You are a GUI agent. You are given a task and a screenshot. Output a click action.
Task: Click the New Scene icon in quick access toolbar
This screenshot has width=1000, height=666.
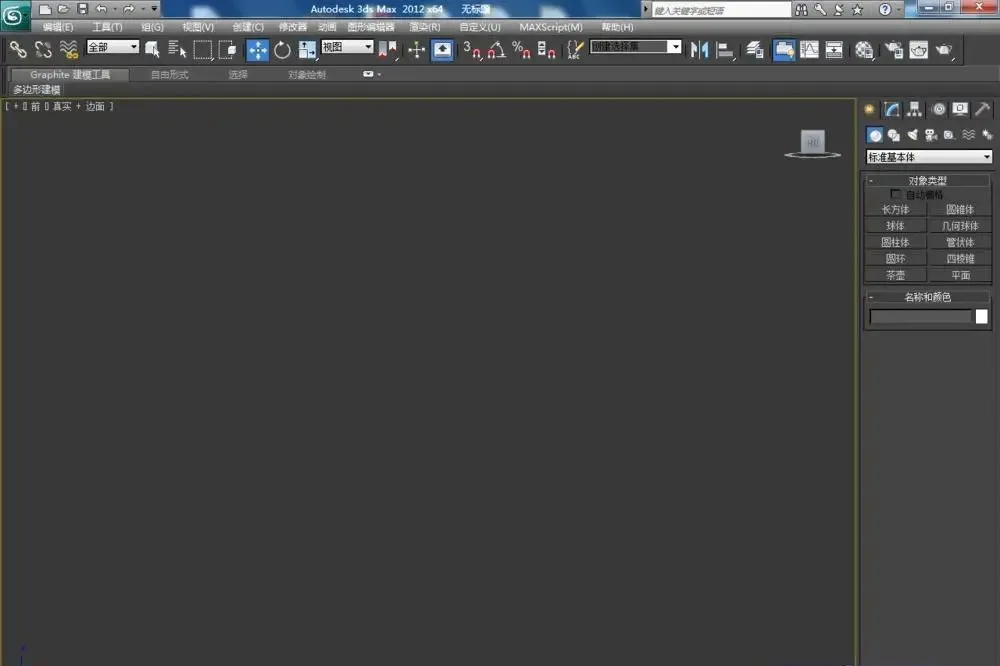(x=45, y=9)
